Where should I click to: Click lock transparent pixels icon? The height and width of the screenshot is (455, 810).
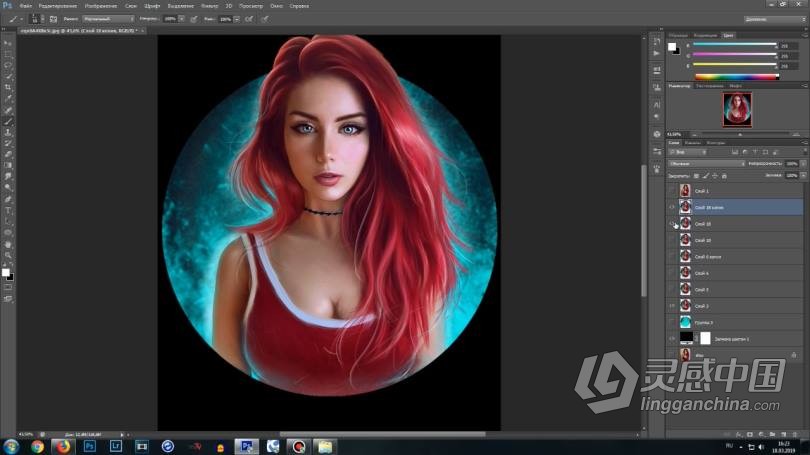696,176
